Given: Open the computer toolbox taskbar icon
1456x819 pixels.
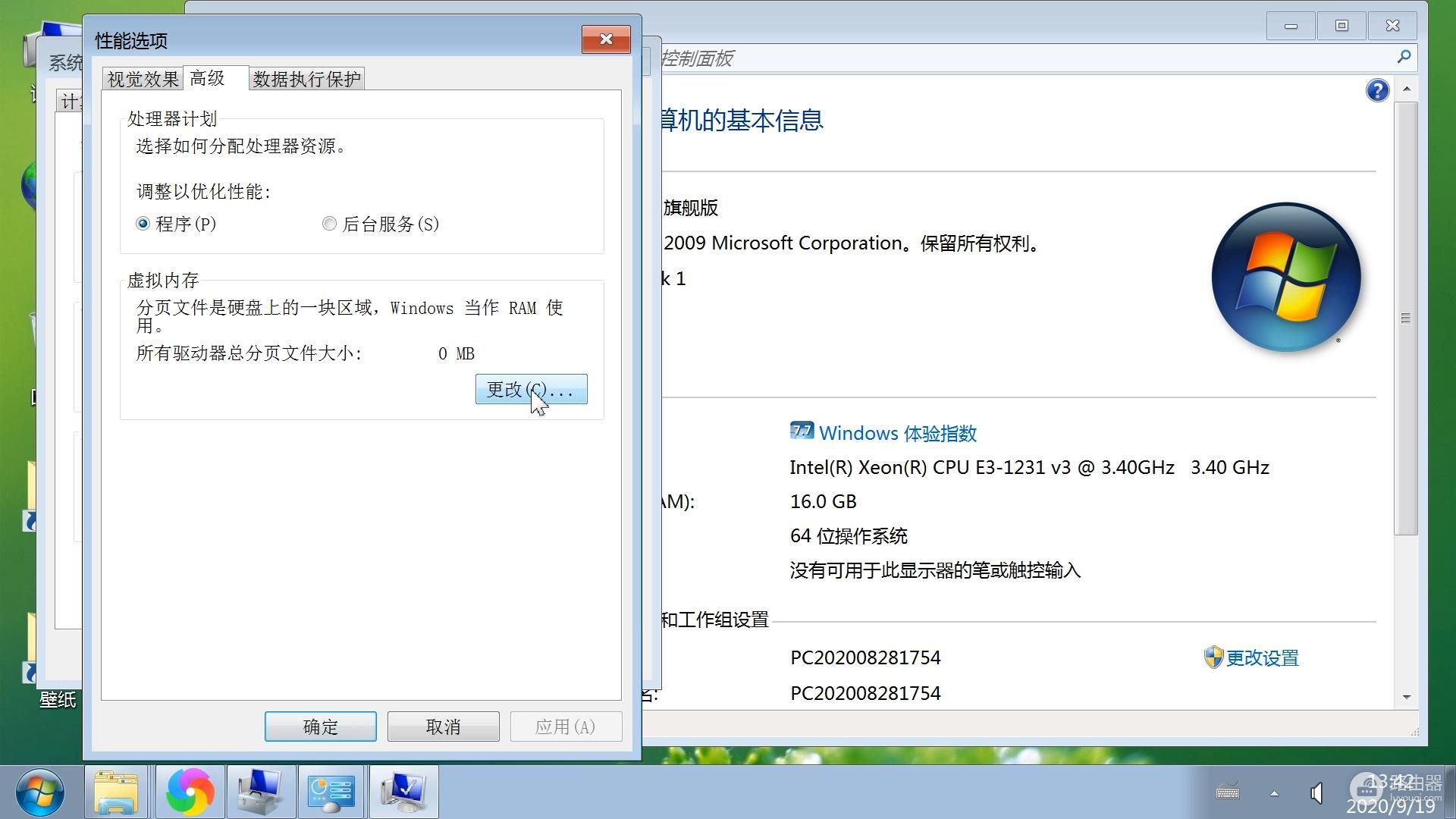Looking at the screenshot, I should pos(261,792).
